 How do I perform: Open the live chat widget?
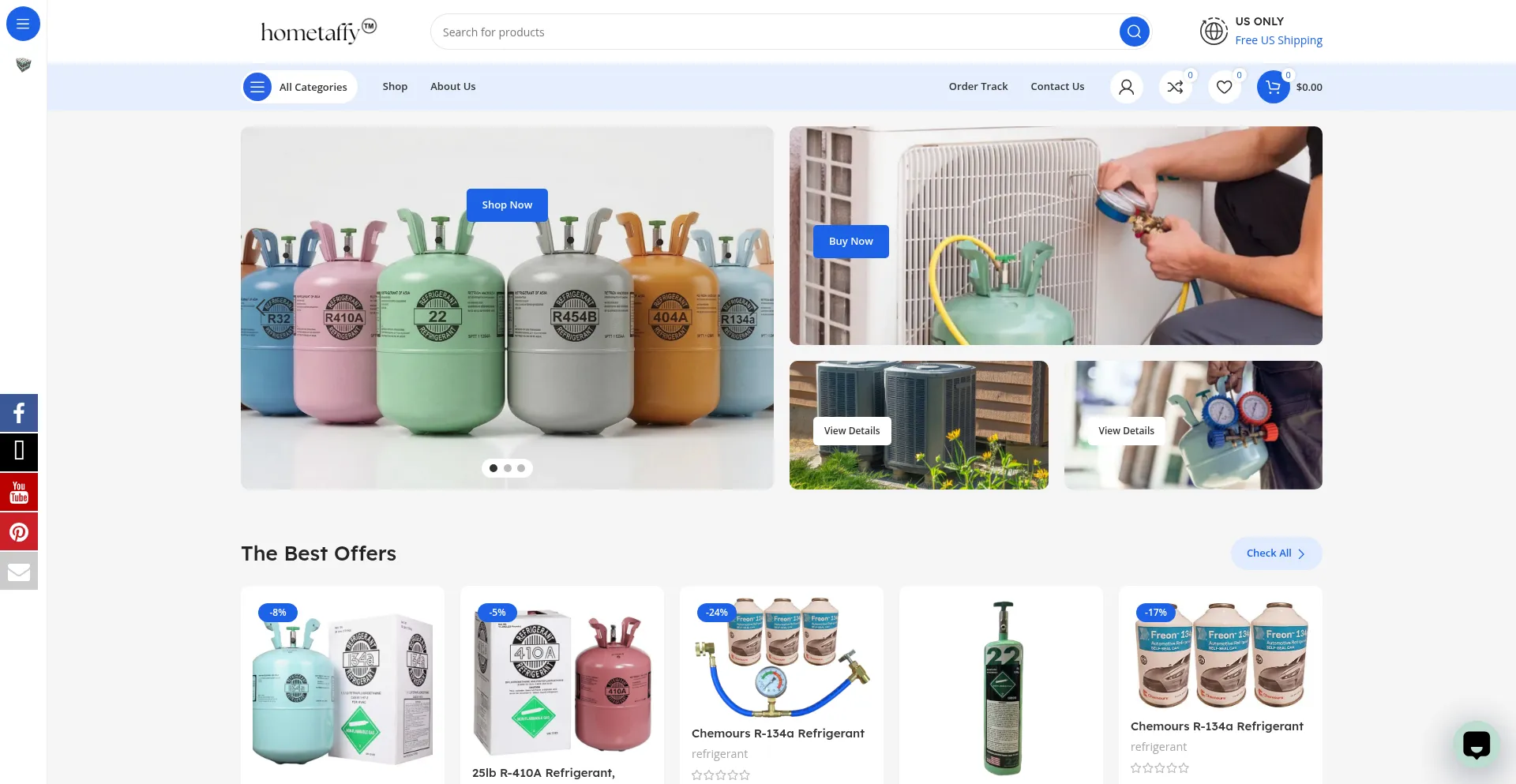(x=1476, y=744)
